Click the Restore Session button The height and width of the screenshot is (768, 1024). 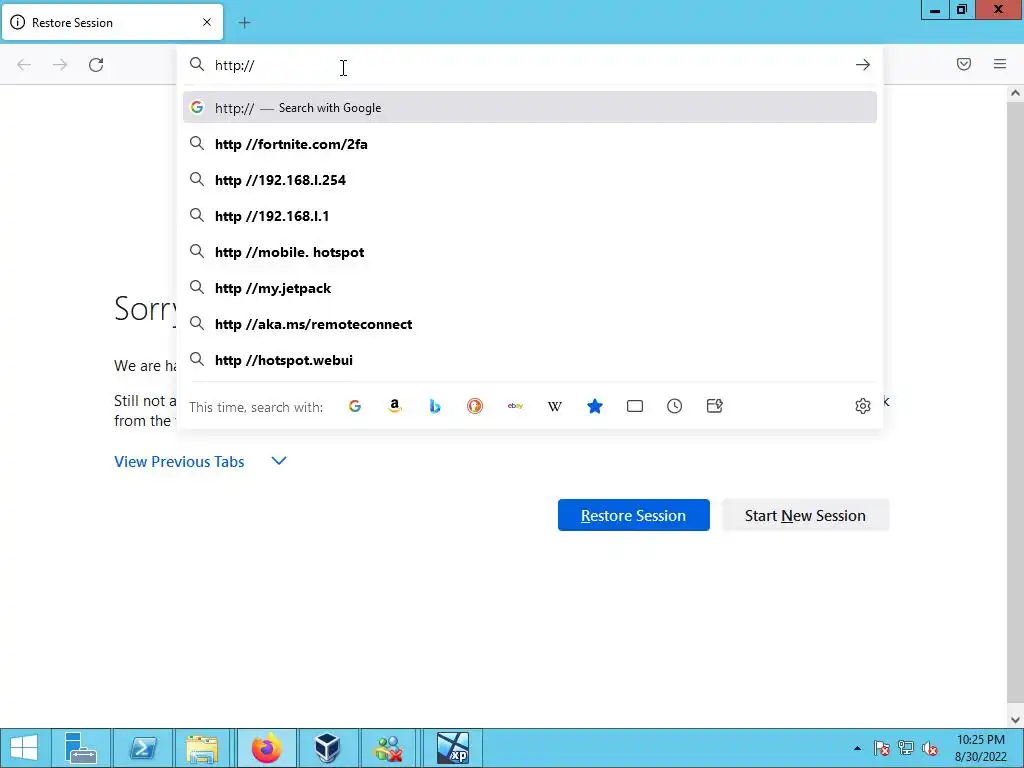click(633, 515)
